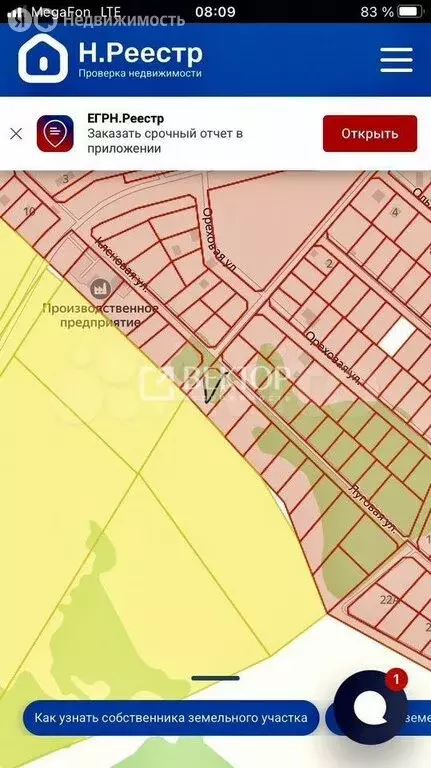Select plot number 4 on map

click(395, 212)
